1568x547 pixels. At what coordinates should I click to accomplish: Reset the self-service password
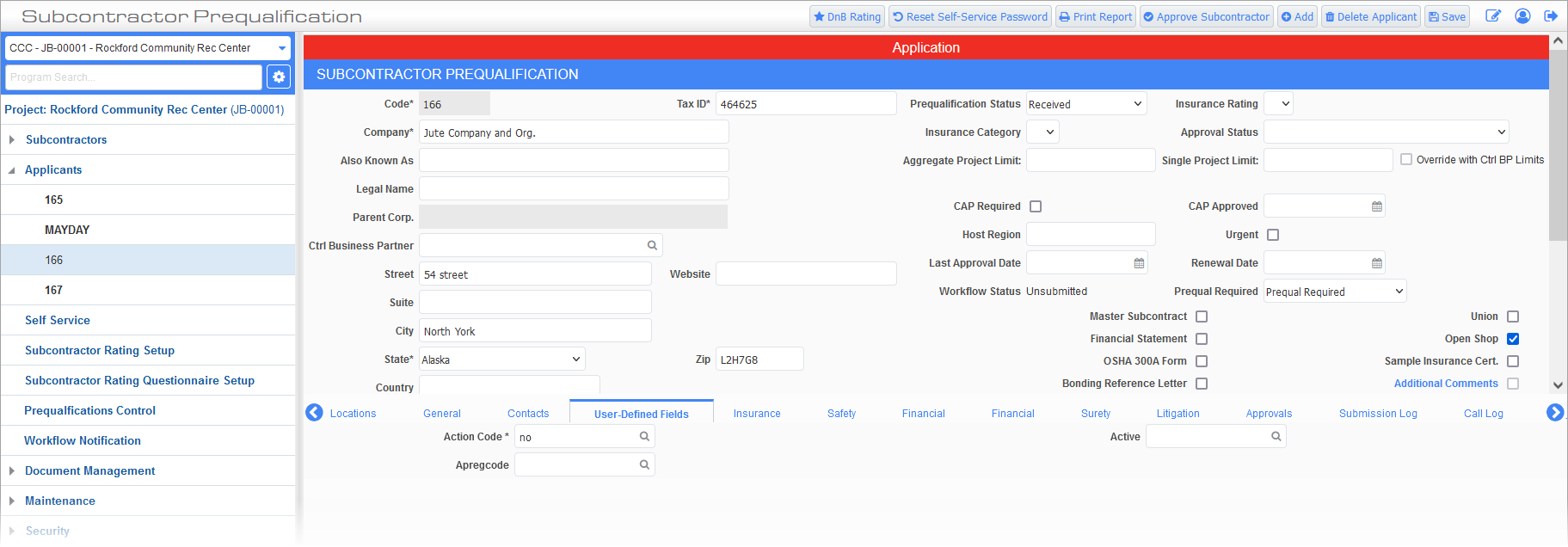(x=969, y=16)
